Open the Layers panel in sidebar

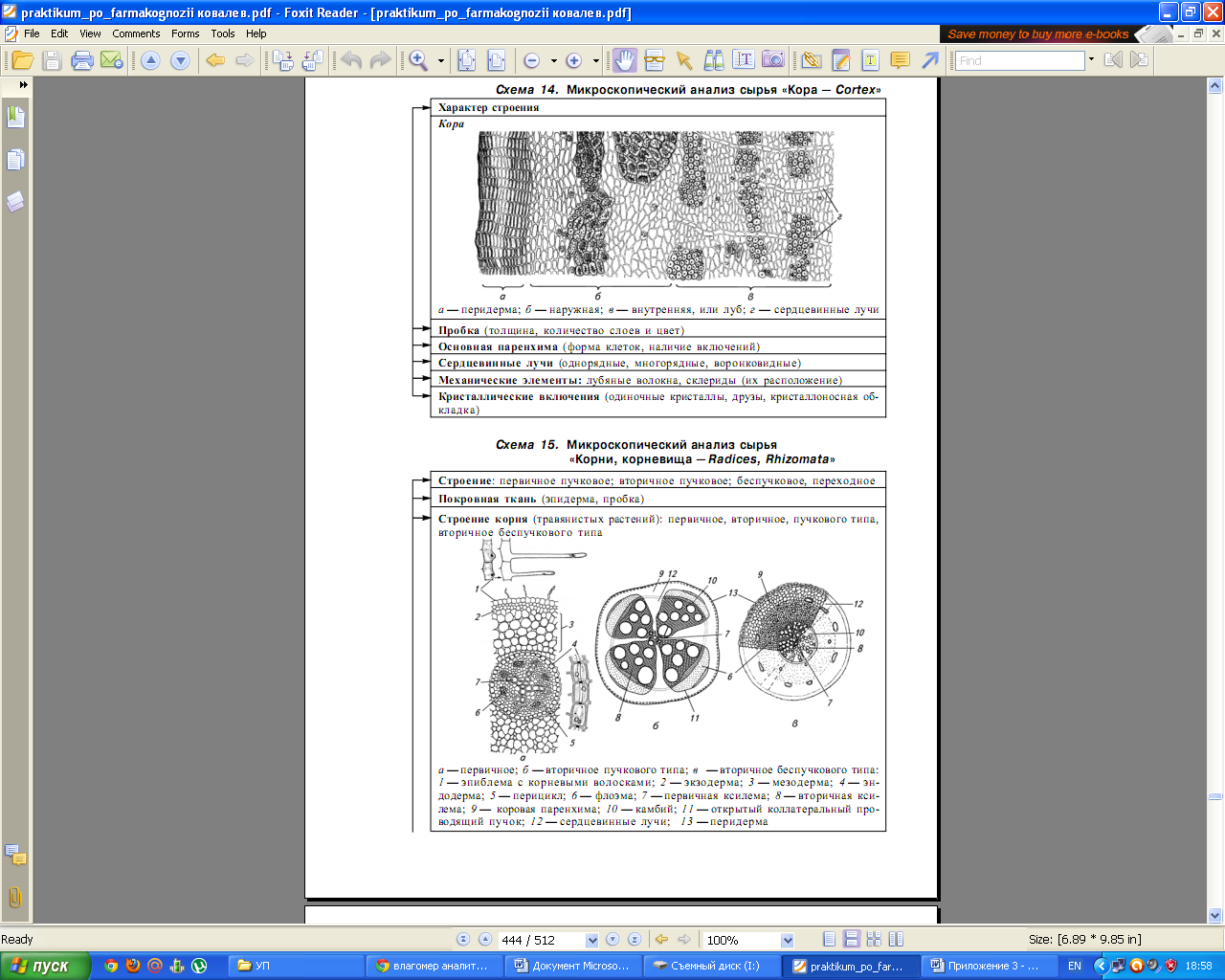coord(15,201)
